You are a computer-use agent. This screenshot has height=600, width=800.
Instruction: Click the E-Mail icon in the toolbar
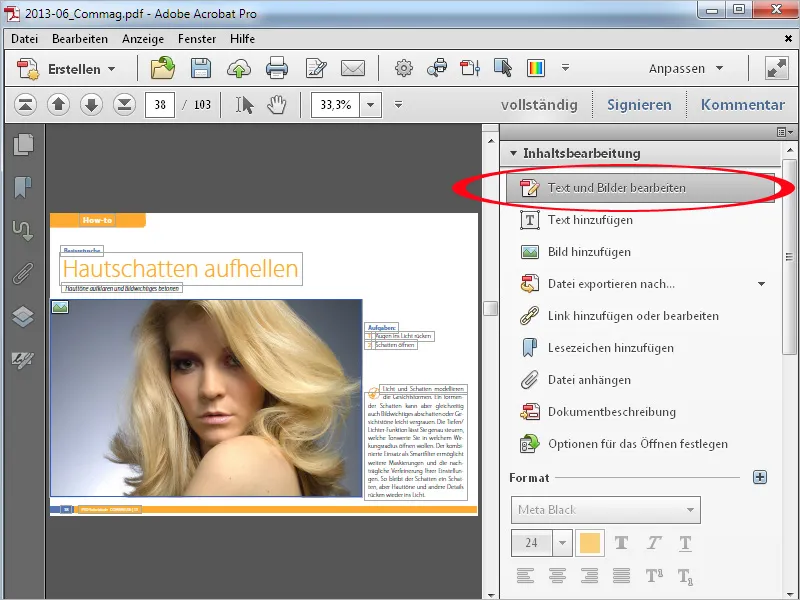[352, 69]
